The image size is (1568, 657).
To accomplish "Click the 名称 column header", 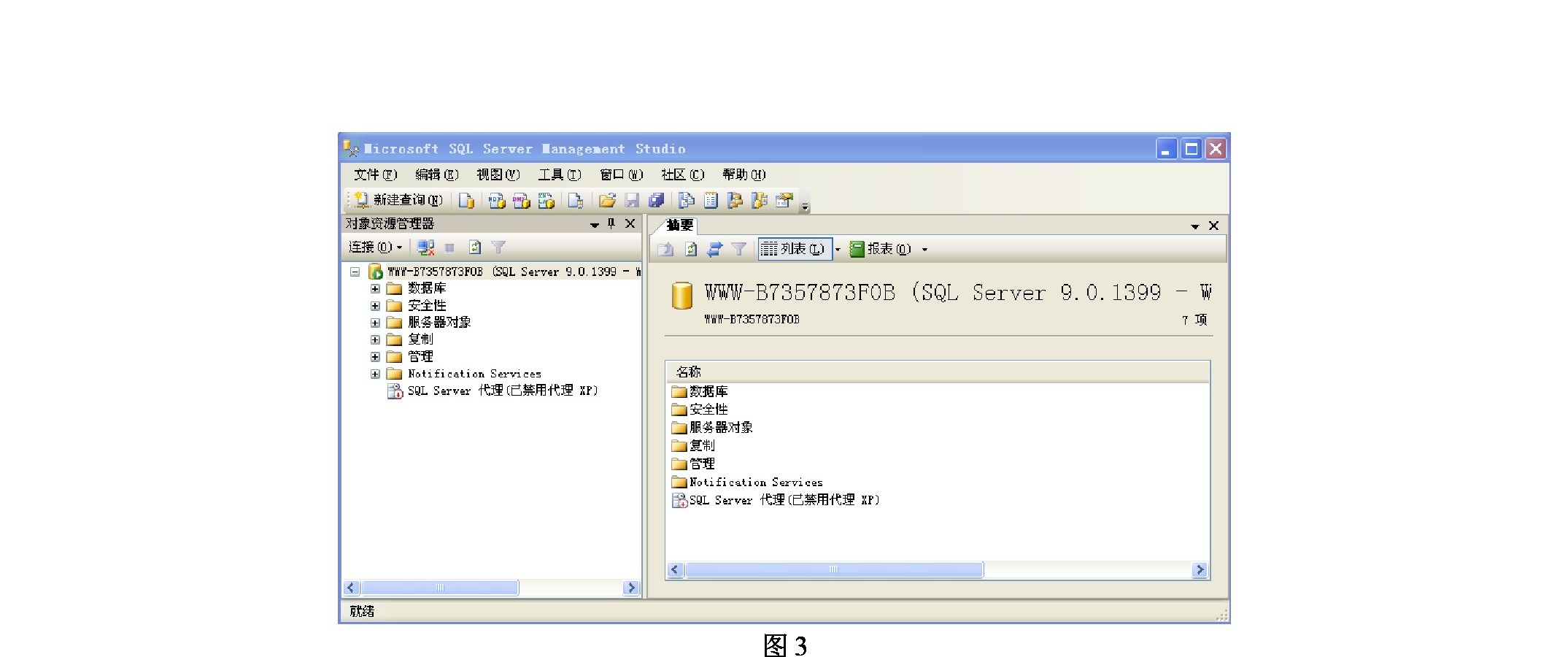I will pyautogui.click(x=938, y=372).
